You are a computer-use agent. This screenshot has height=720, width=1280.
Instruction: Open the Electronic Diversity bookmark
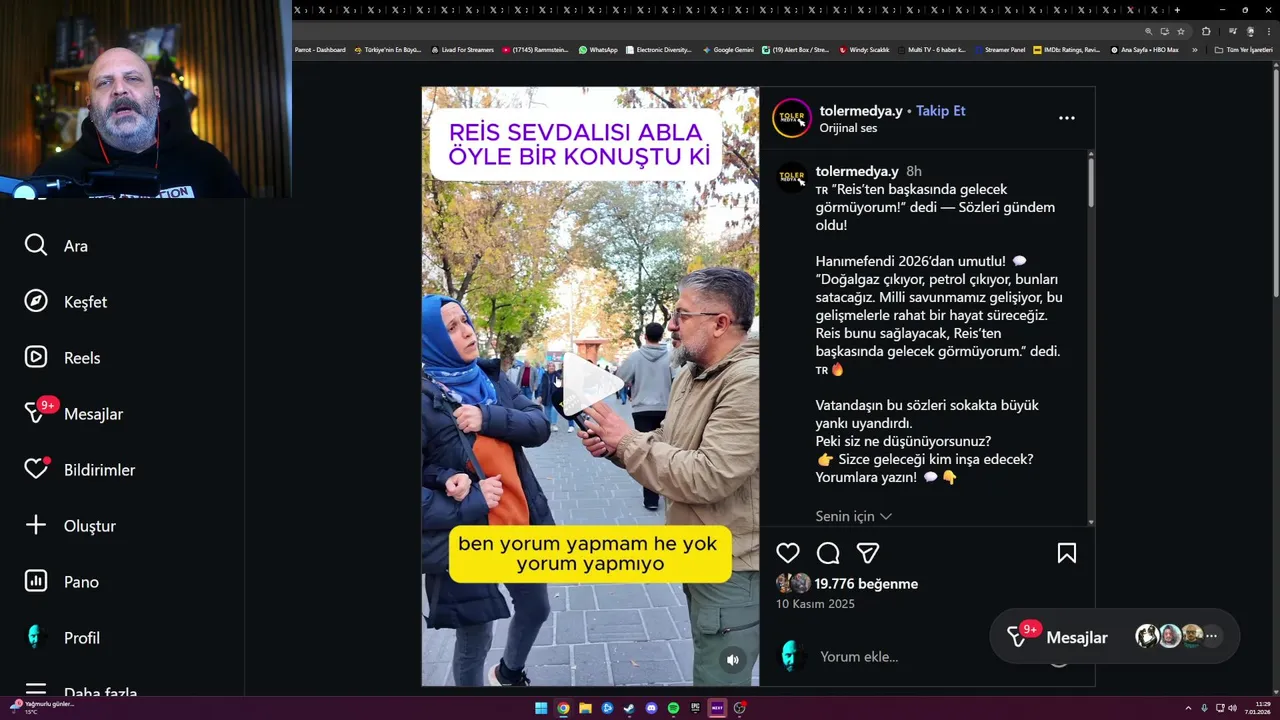[x=659, y=50]
